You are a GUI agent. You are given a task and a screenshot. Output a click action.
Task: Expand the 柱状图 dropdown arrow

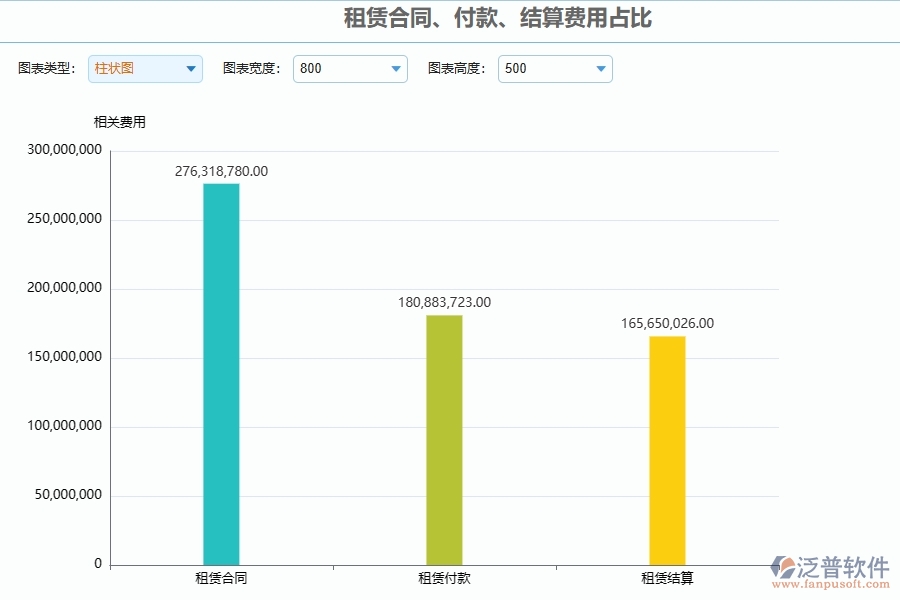click(x=190, y=69)
